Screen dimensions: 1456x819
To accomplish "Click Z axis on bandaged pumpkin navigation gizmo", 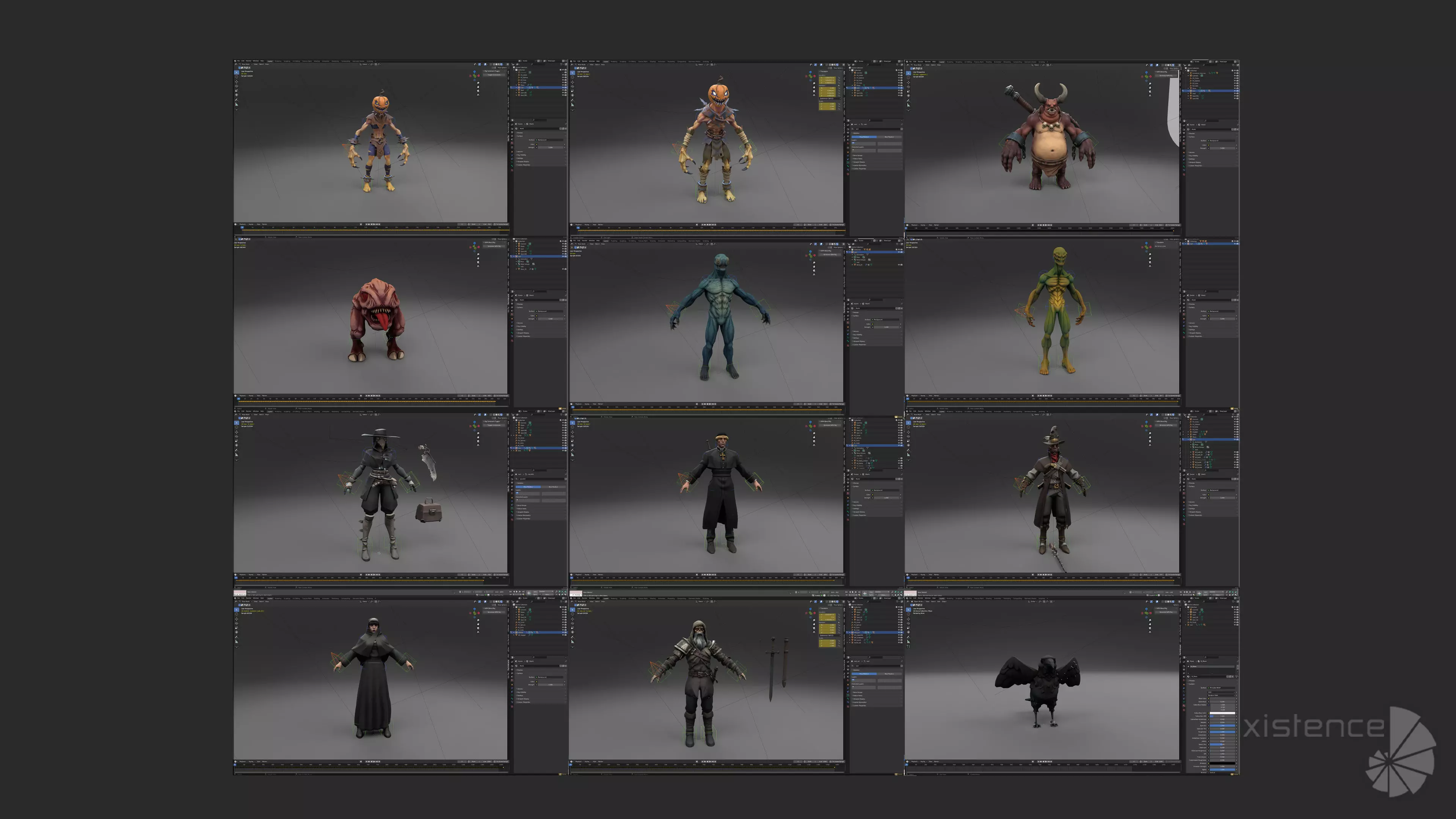I will 811,72.
